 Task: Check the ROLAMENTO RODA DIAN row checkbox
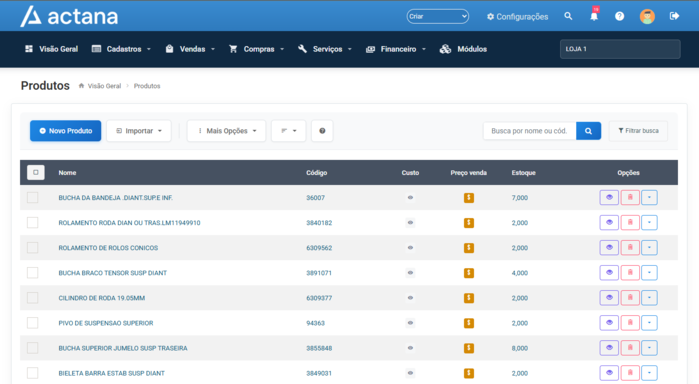33,223
